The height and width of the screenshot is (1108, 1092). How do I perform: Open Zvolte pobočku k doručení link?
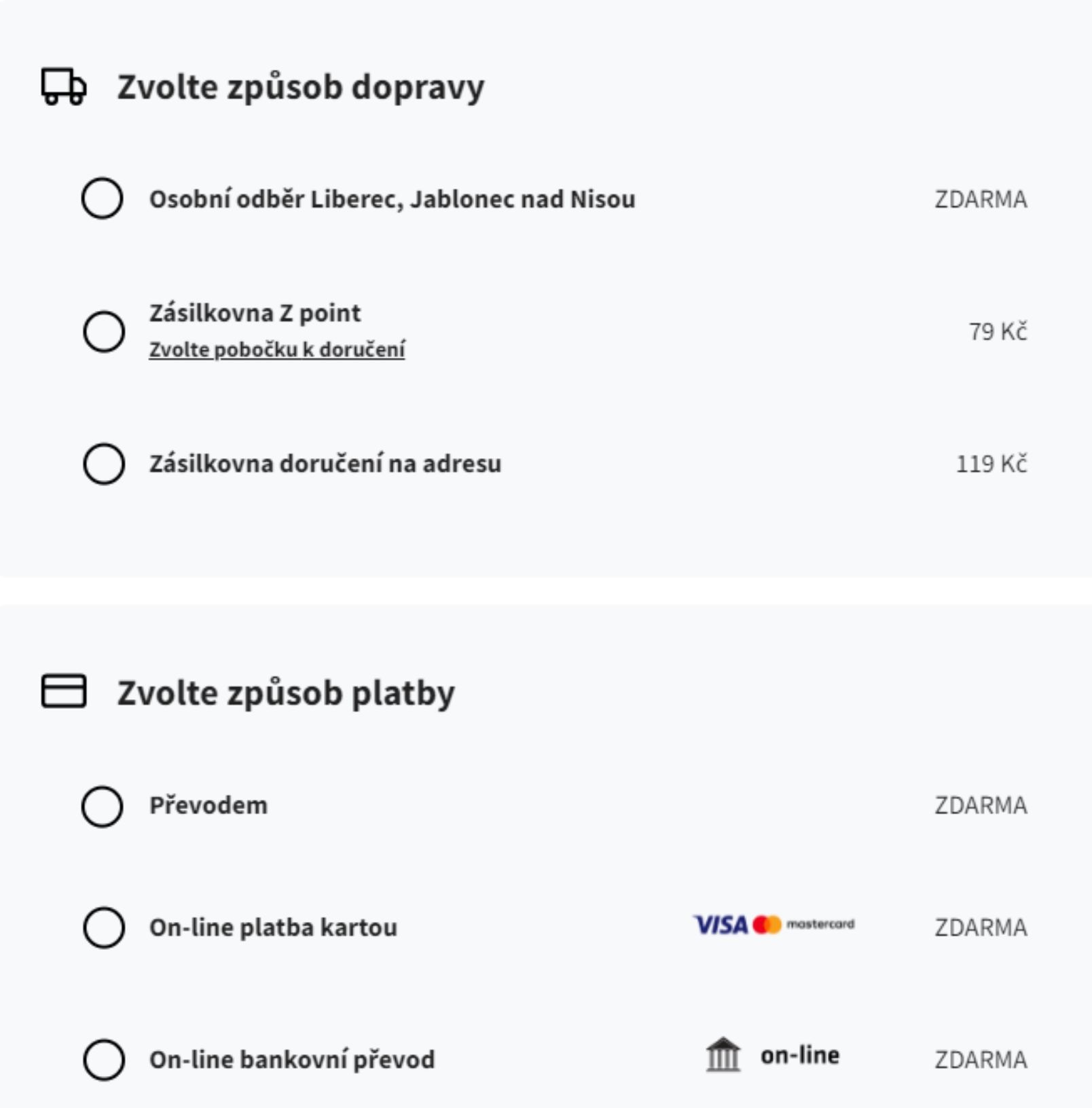click(x=277, y=350)
